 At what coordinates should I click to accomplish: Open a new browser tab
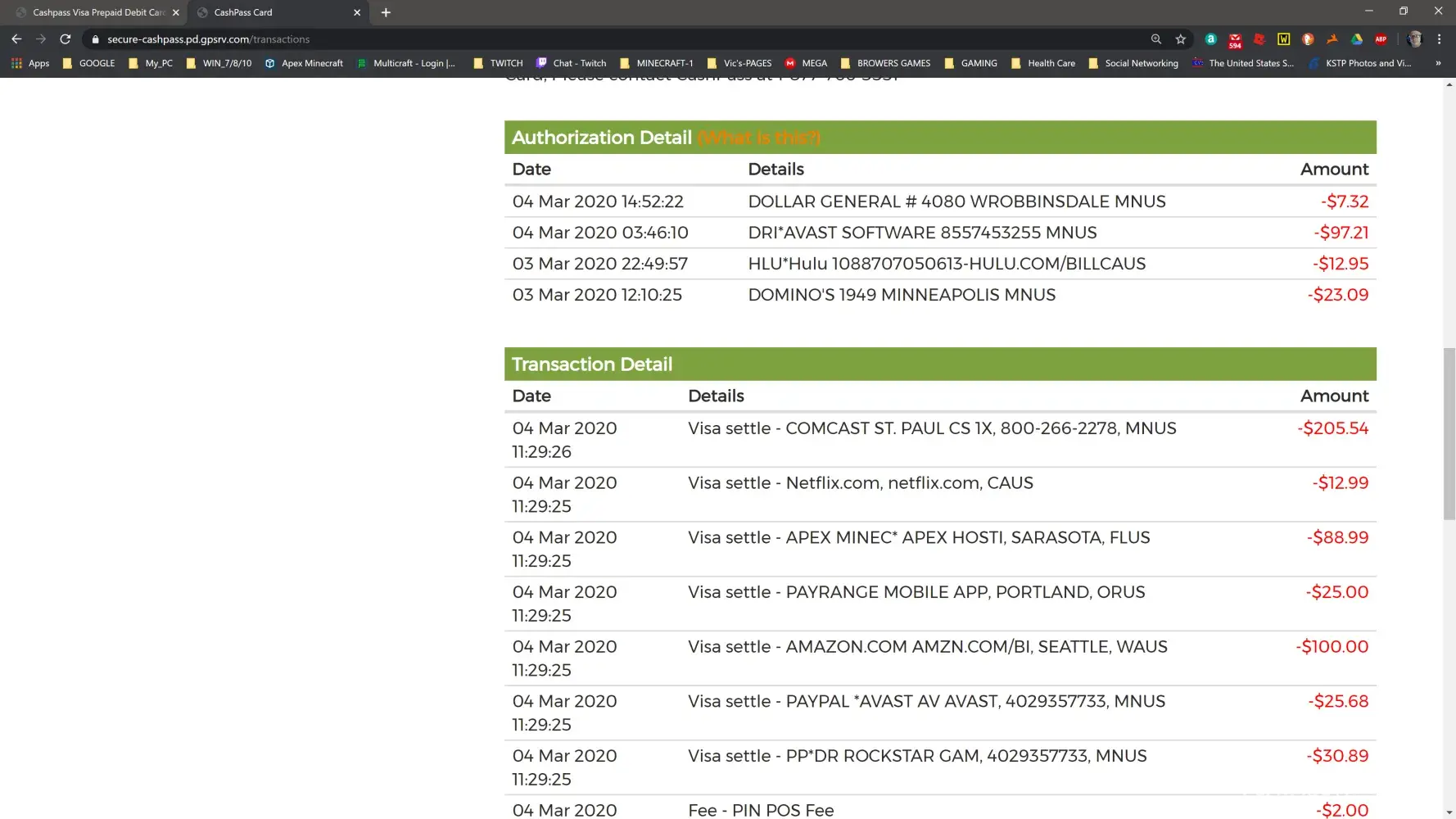coord(386,12)
